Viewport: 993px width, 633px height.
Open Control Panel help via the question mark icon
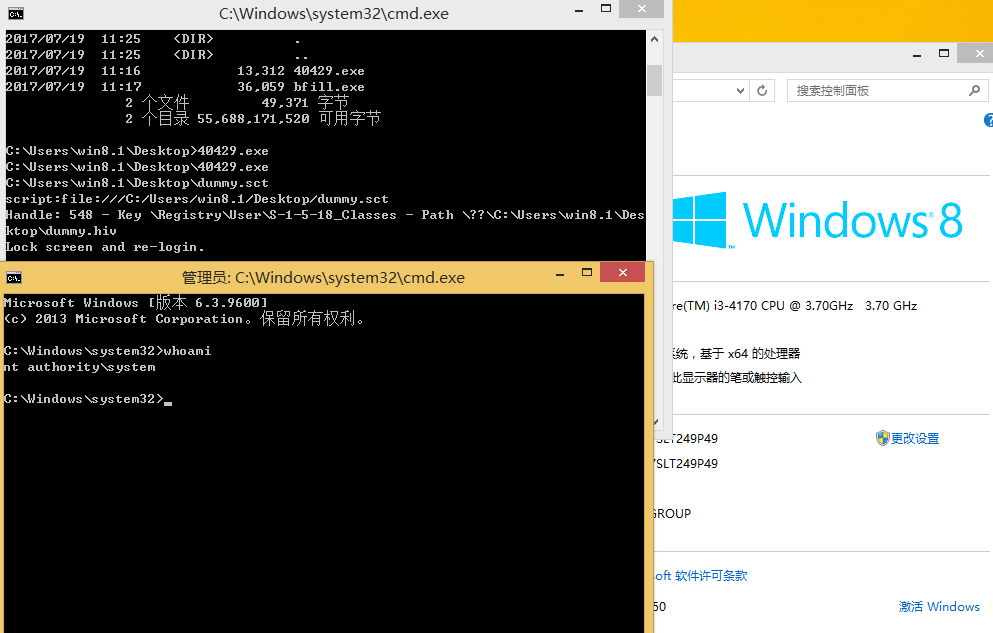coord(989,119)
